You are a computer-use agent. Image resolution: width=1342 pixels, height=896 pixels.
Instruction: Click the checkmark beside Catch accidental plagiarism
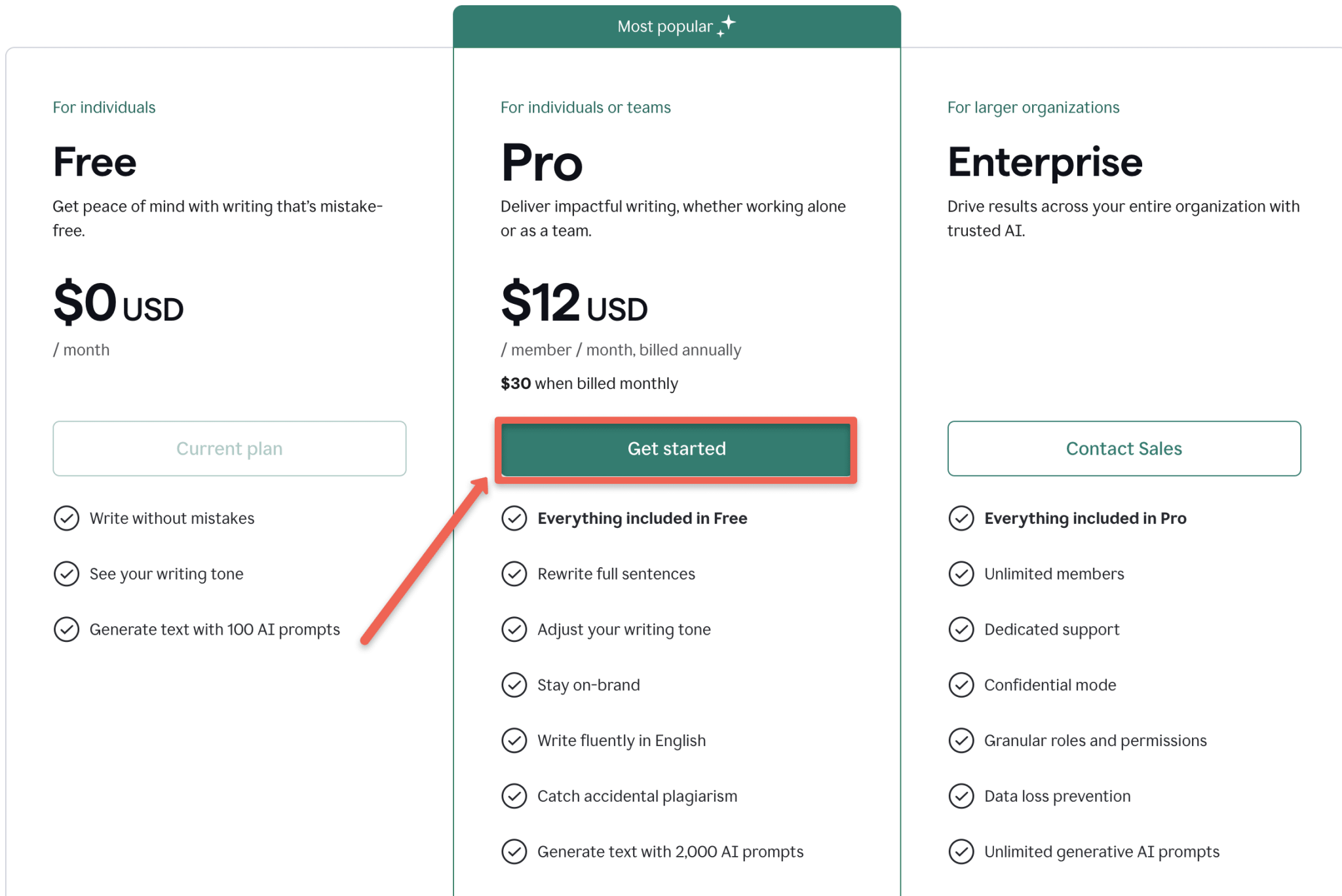(514, 796)
